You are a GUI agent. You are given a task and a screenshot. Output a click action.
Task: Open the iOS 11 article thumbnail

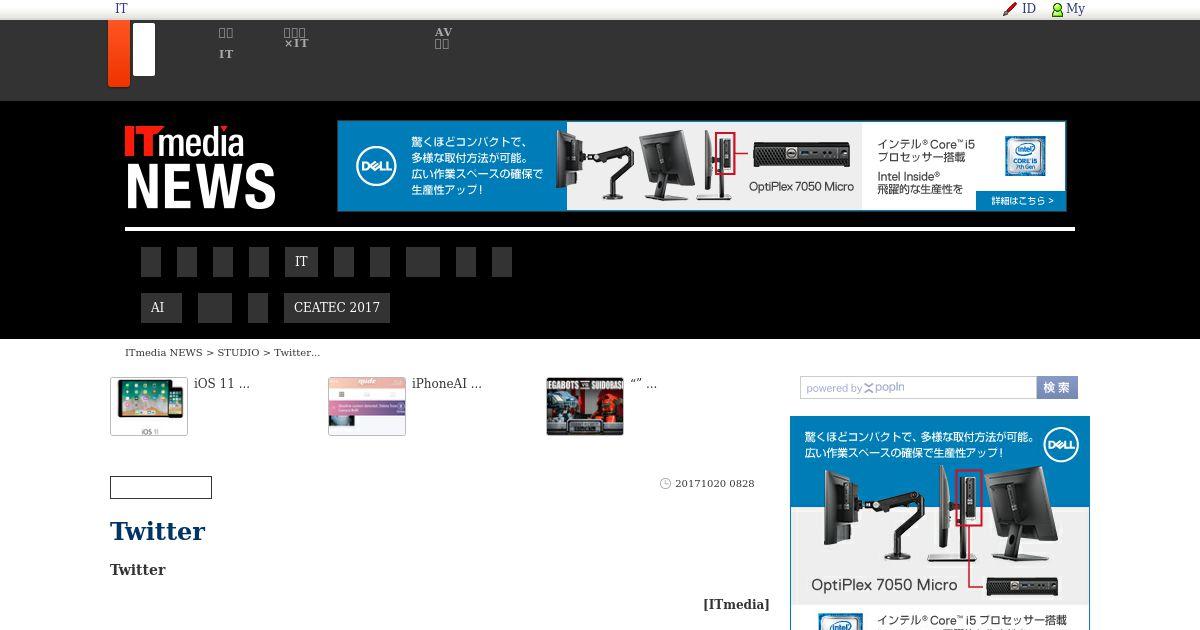pos(149,406)
